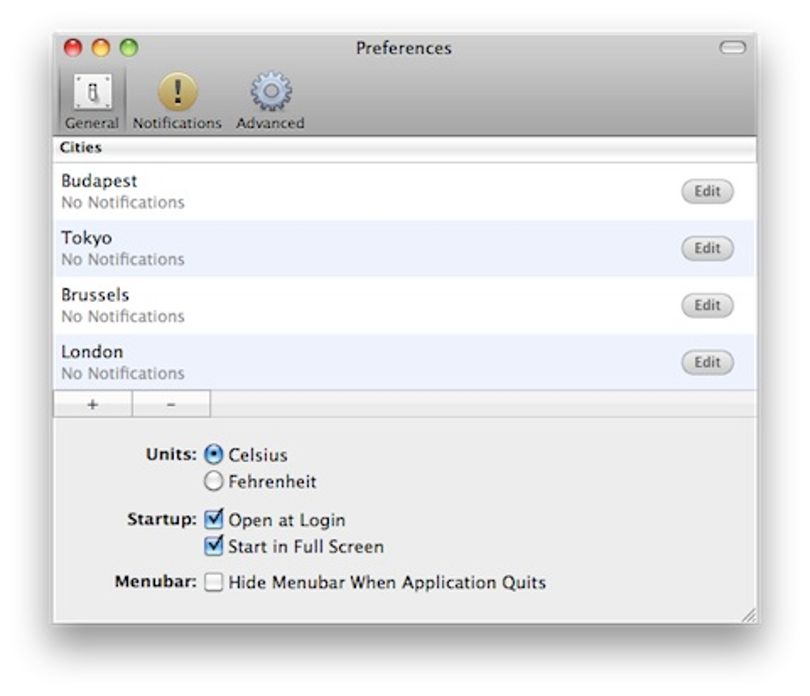Edit the Brussels city entry
Screen dimensions: 810x696
click(x=707, y=305)
